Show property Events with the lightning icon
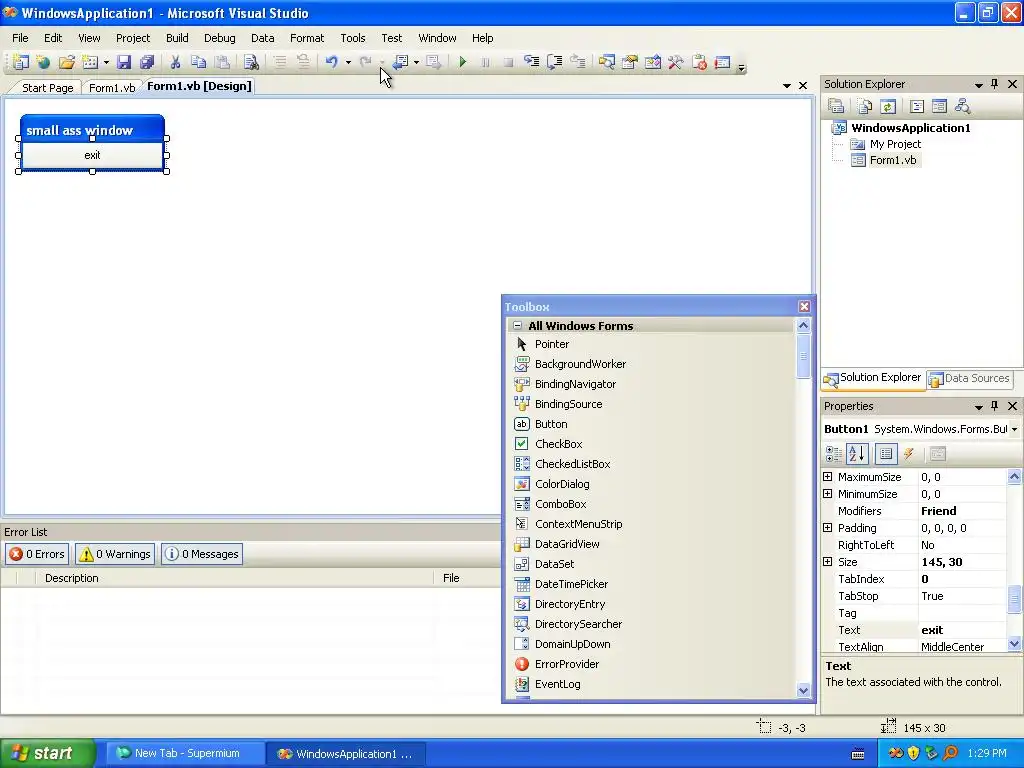Viewport: 1024px width, 768px height. coord(908,453)
